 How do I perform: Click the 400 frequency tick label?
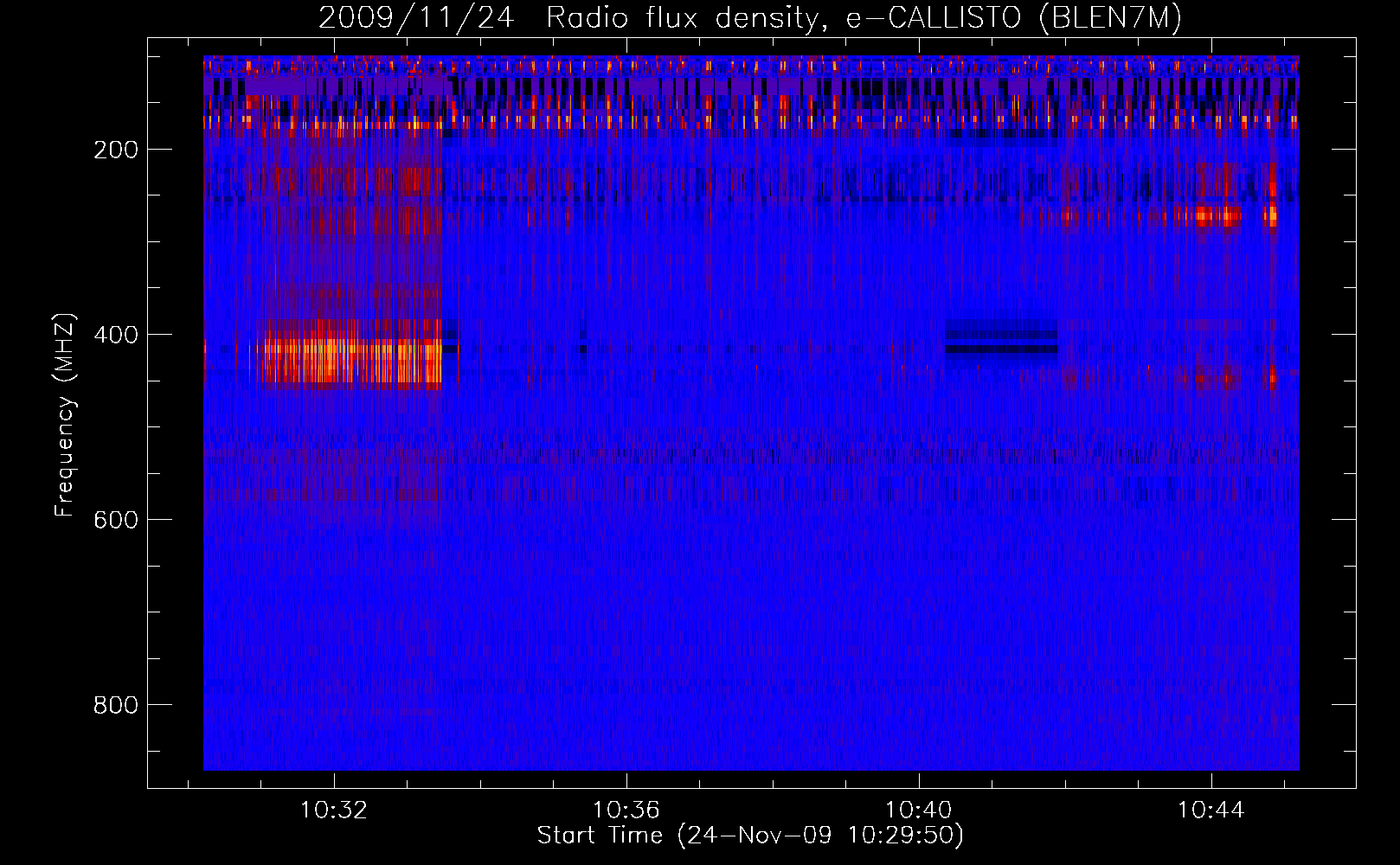tap(116, 335)
